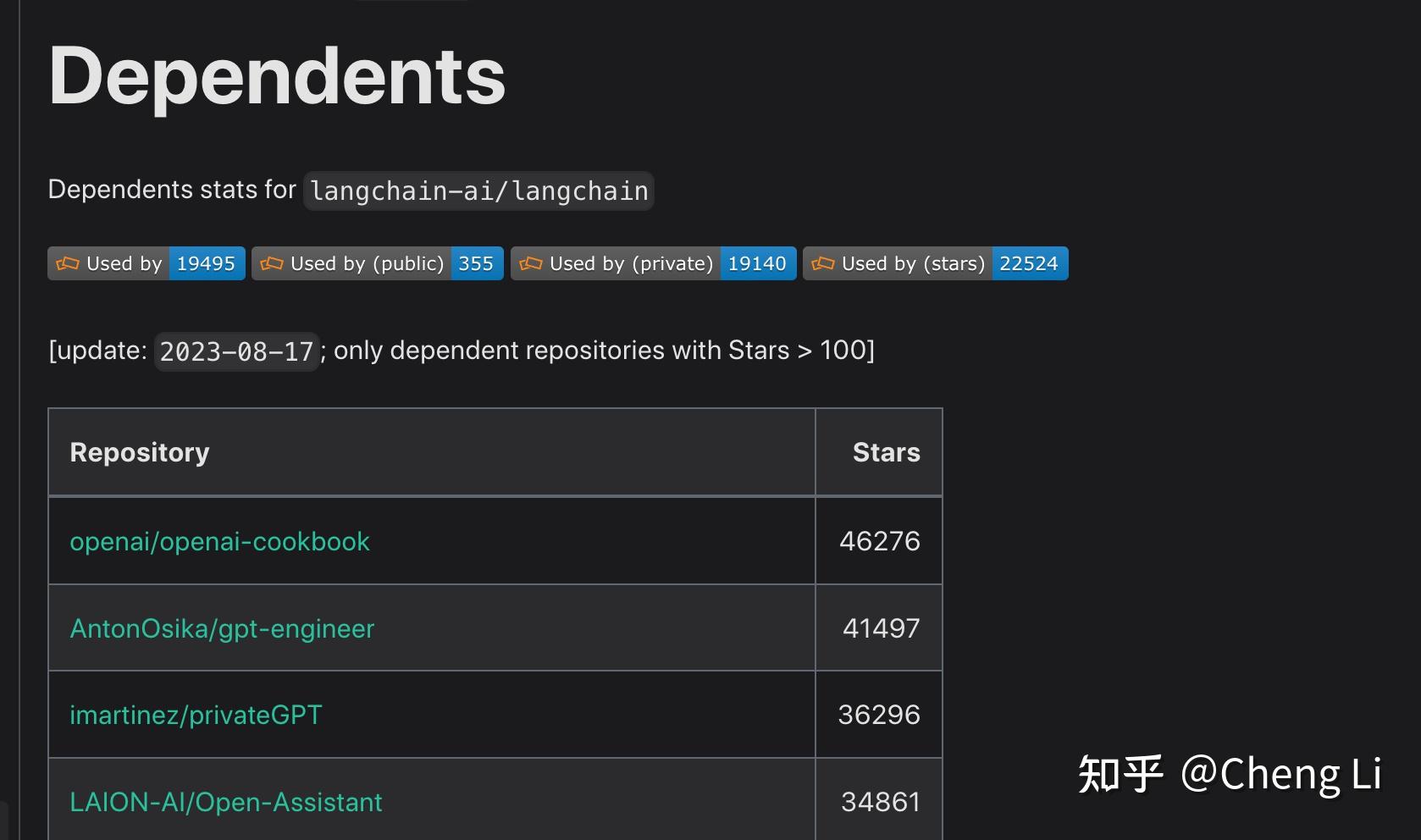Click the flag icon on "Used by (public)" badge
The width and height of the screenshot is (1421, 840).
click(x=271, y=263)
